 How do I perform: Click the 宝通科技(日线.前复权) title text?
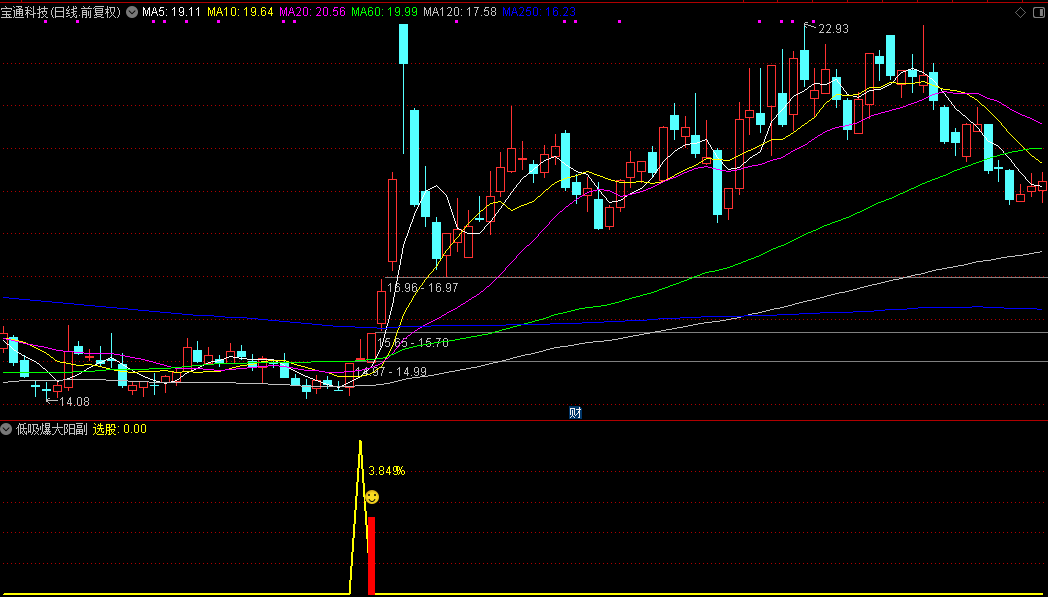61,12
